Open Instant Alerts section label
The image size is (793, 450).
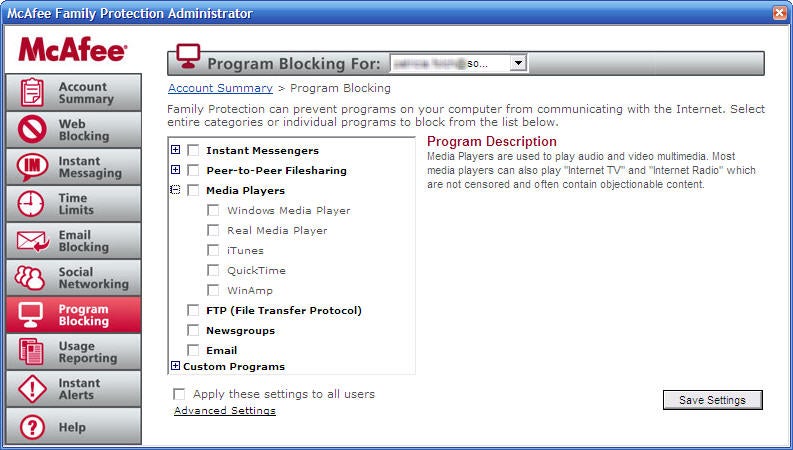79,389
